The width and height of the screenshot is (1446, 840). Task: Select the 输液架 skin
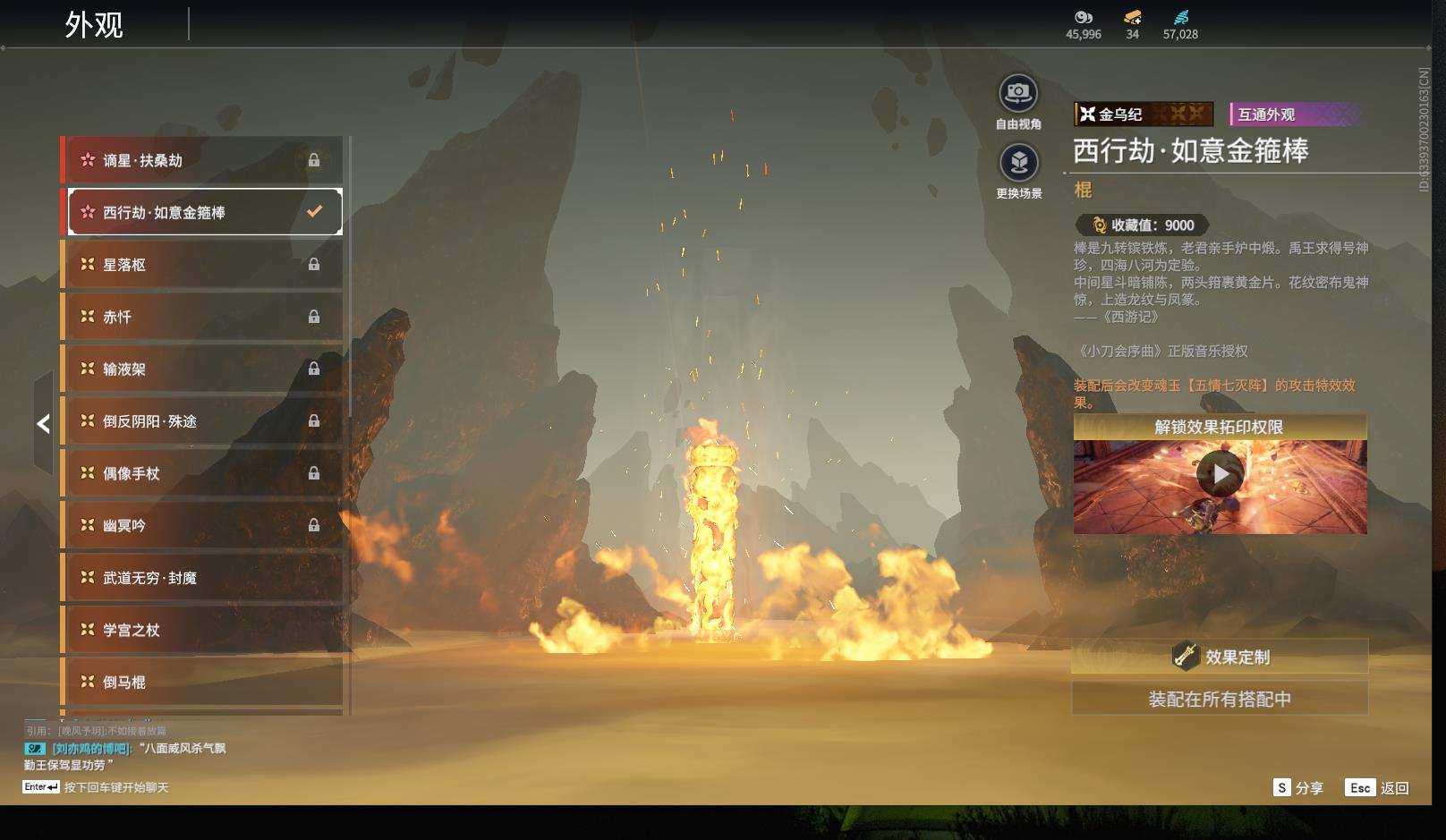pyautogui.click(x=202, y=369)
